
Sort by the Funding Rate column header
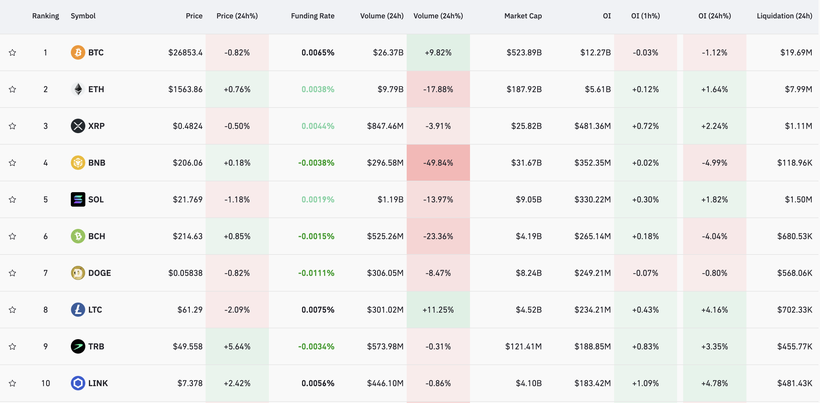312,16
